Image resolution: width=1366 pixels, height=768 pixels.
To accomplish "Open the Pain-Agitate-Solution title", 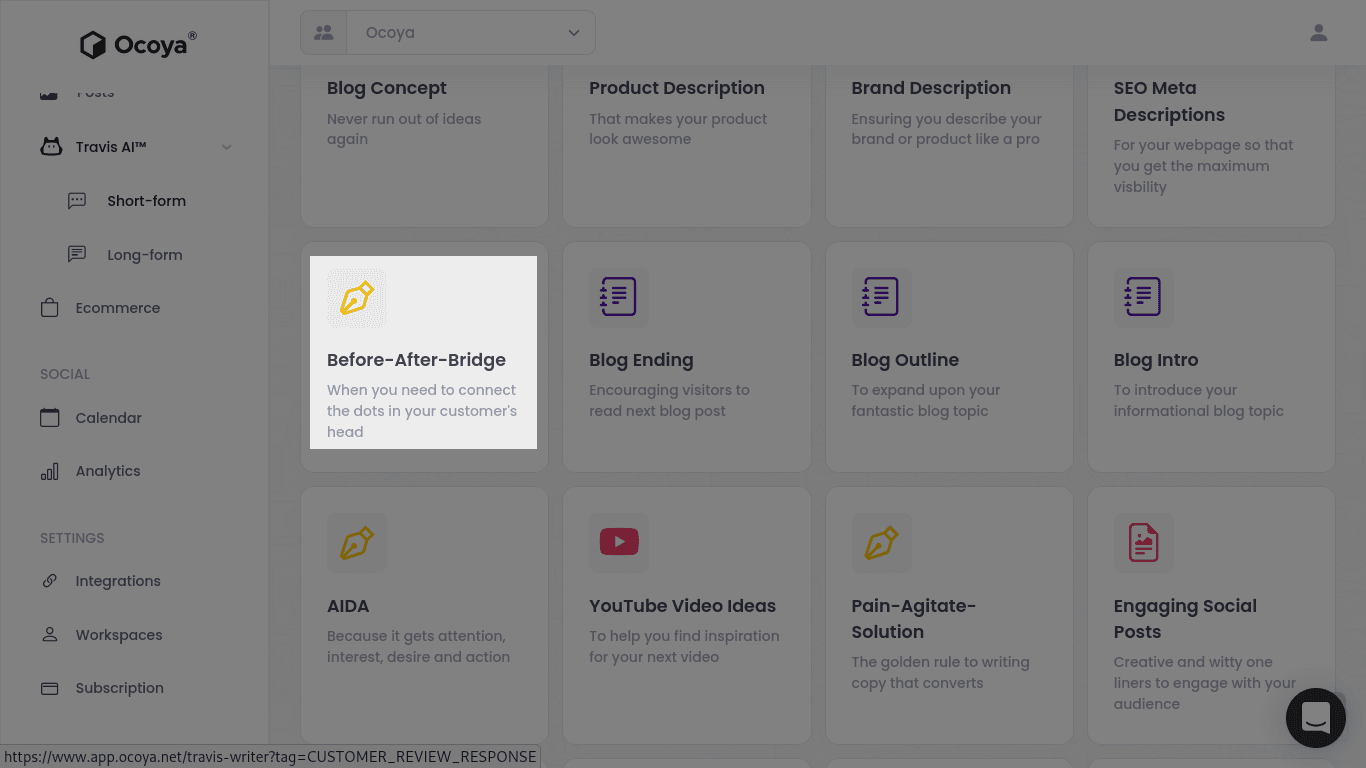I will [x=914, y=619].
